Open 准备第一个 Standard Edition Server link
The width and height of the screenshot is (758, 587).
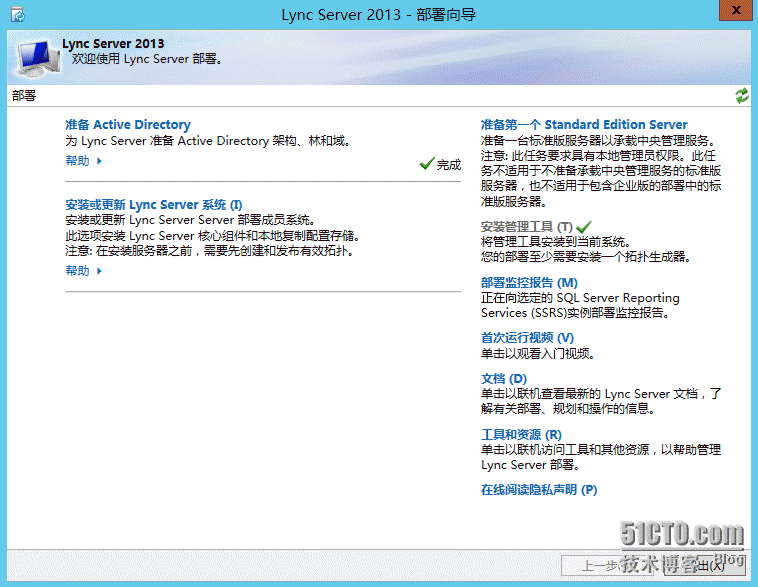coord(583,125)
